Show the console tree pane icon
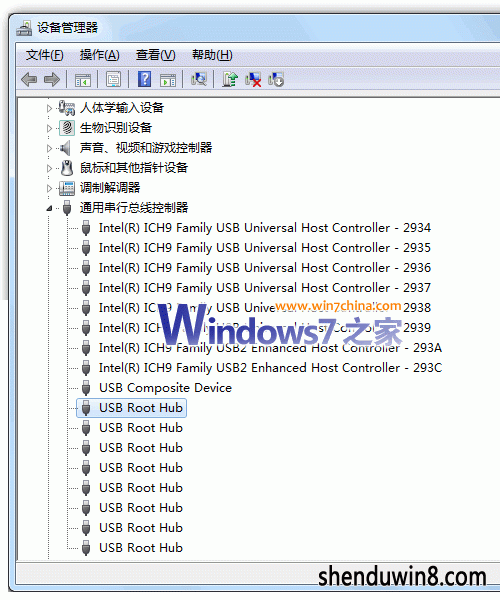The image size is (500, 600). point(83,80)
